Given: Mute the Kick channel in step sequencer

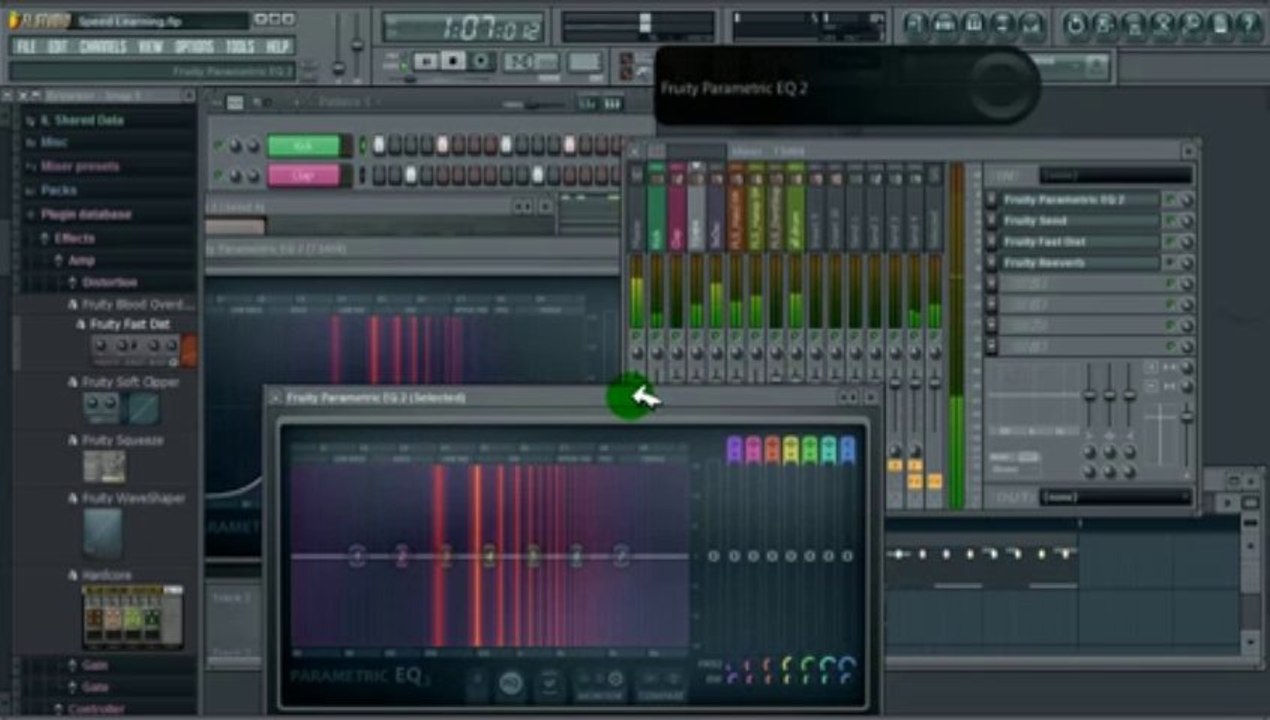Looking at the screenshot, I should 218,145.
